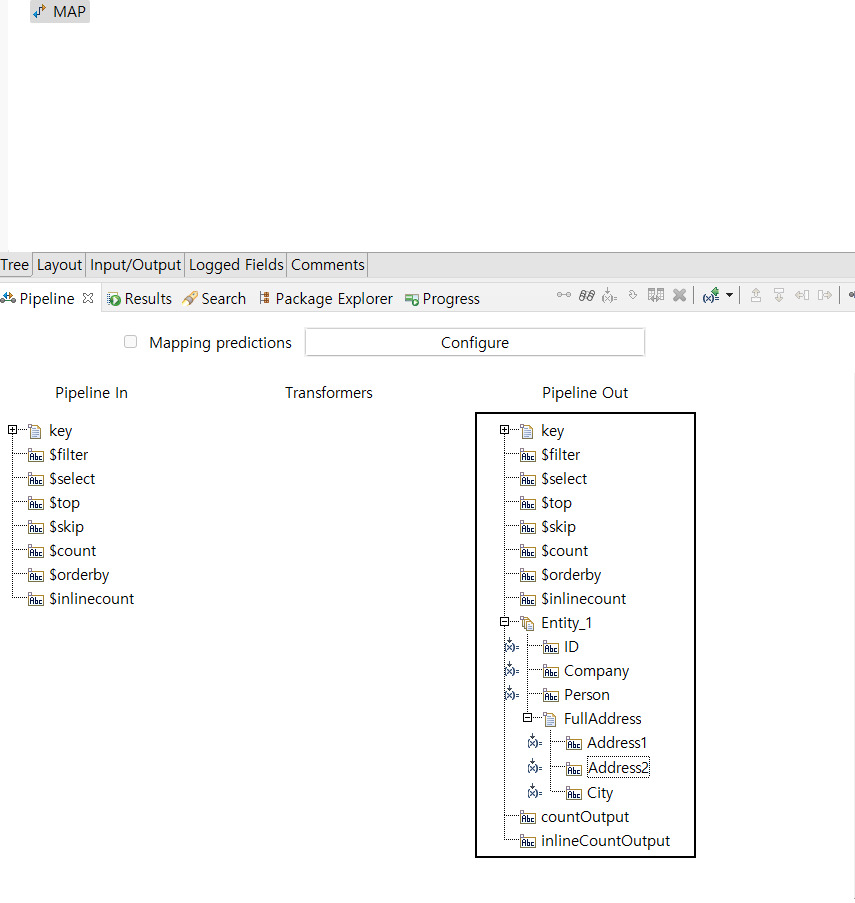Enable the Mapping predictions checkbox
Screen dimensions: 855x903
pyautogui.click(x=130, y=342)
